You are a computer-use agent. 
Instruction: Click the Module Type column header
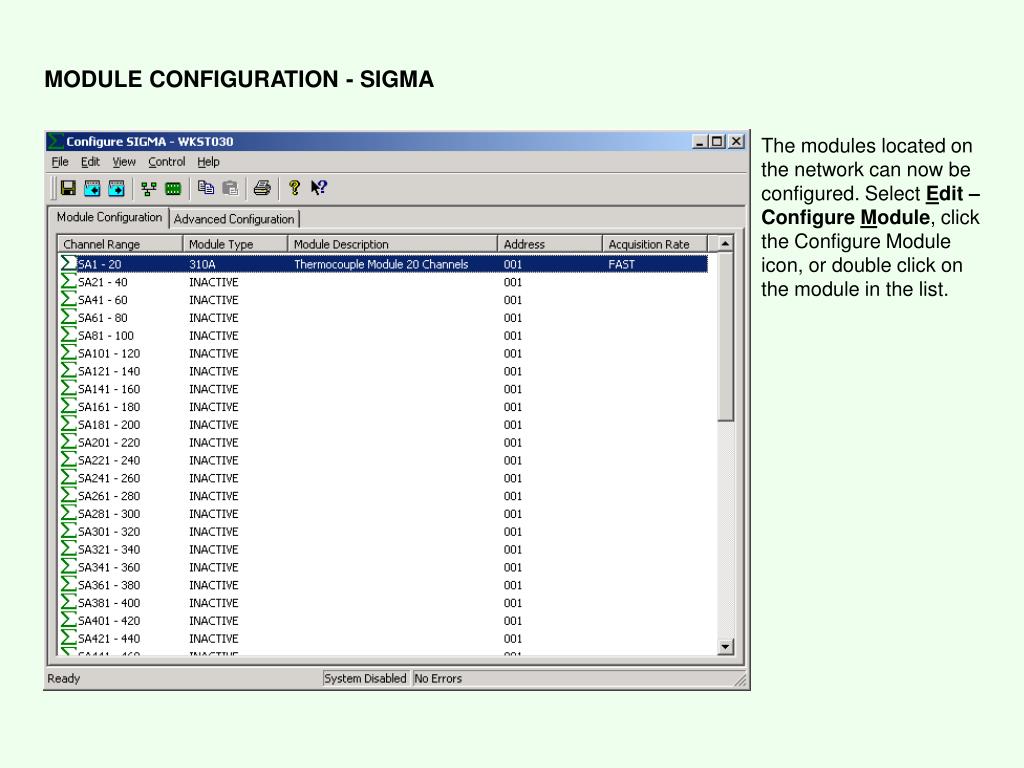(235, 244)
